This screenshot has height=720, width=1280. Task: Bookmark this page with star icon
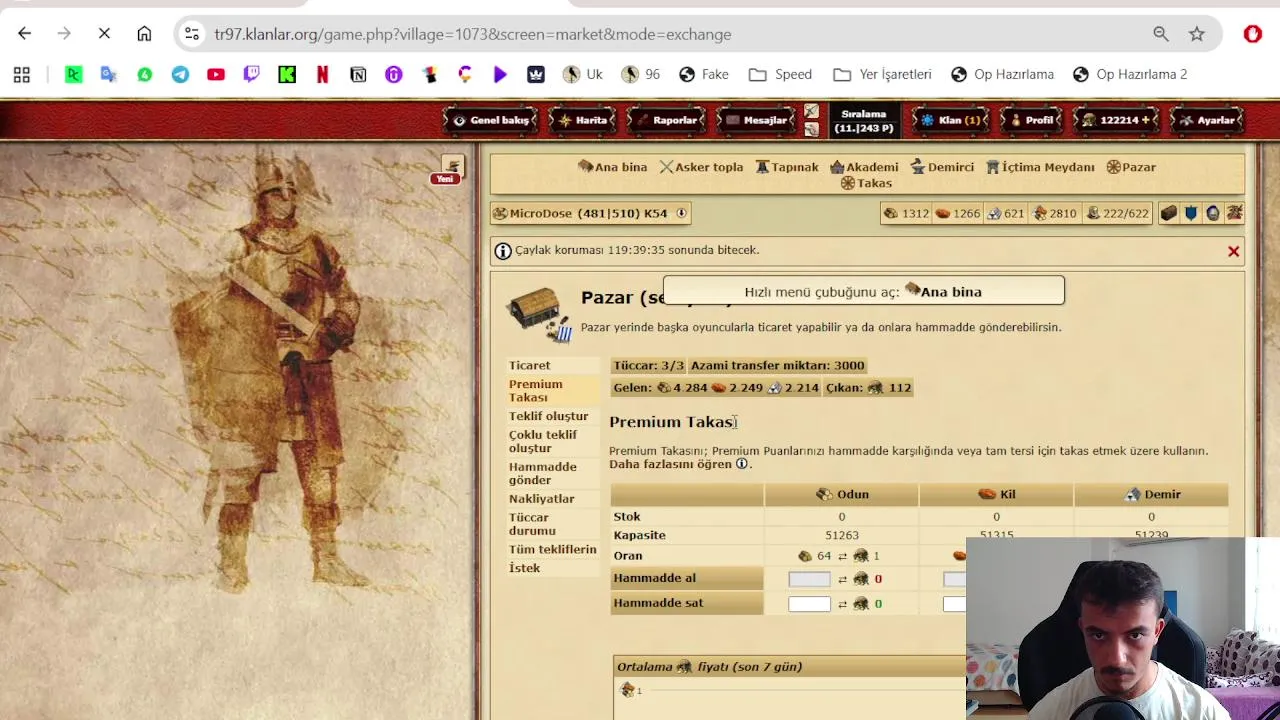pyautogui.click(x=1197, y=34)
